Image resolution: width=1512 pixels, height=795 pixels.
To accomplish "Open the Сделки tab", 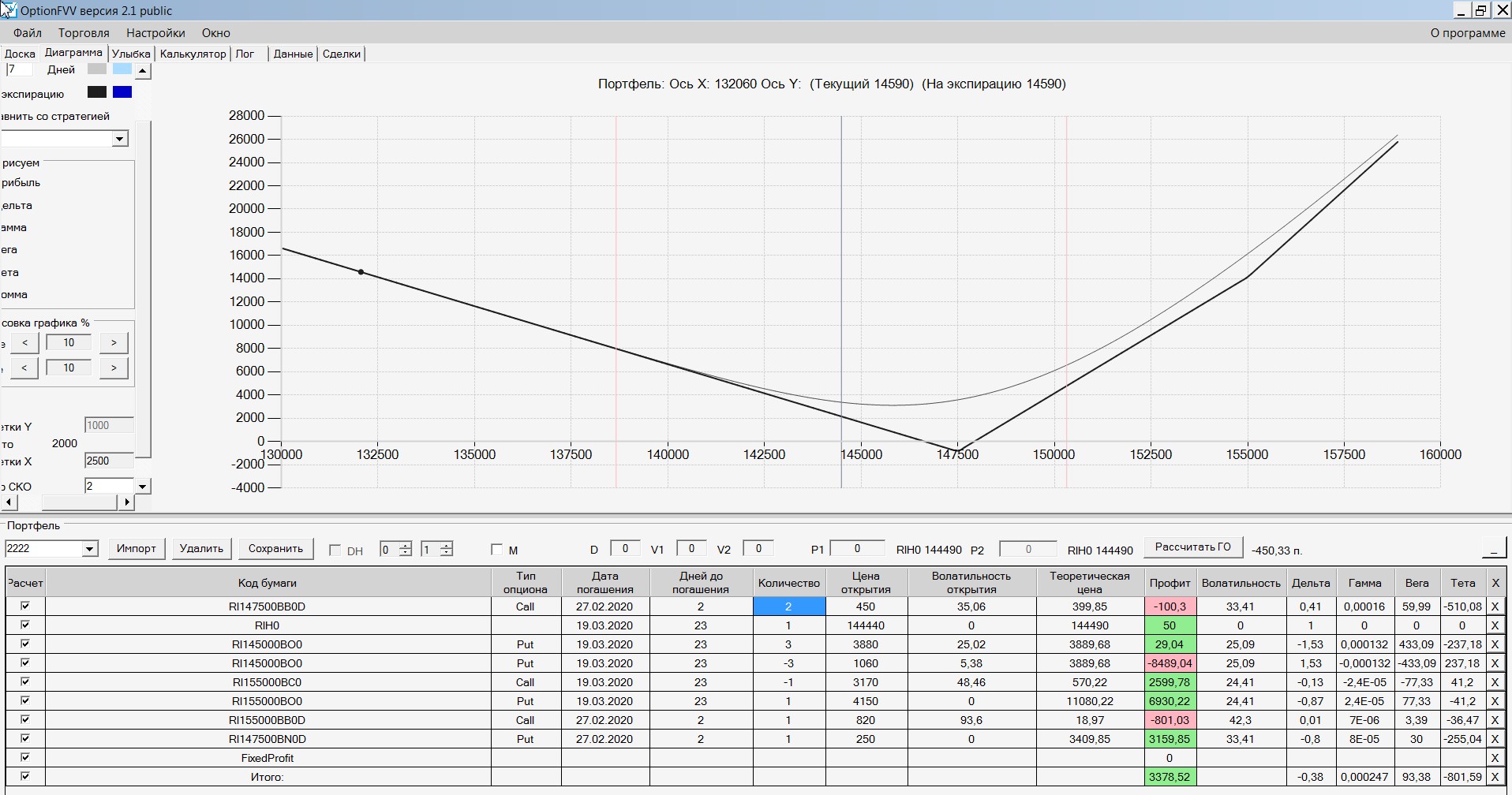I will point(342,54).
